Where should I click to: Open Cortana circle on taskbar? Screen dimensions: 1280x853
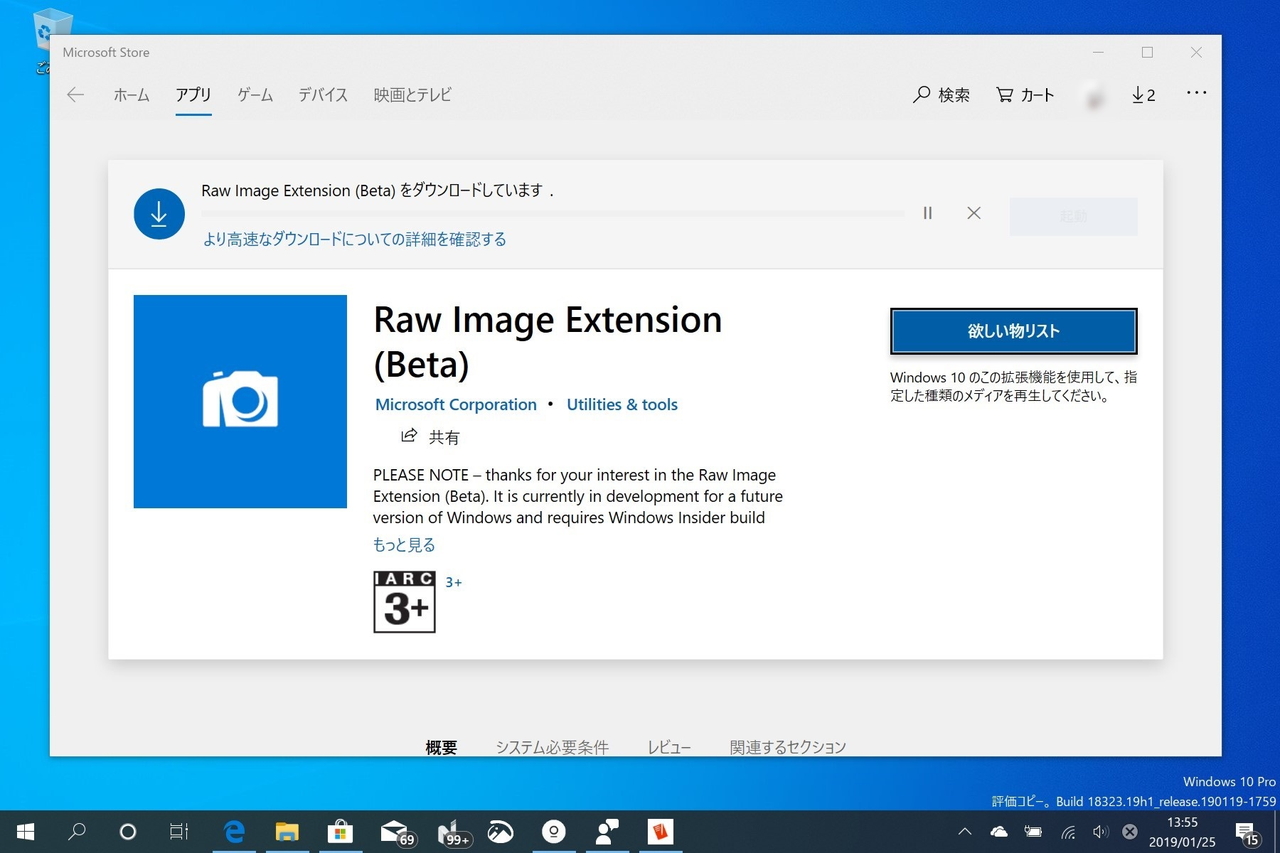click(127, 832)
